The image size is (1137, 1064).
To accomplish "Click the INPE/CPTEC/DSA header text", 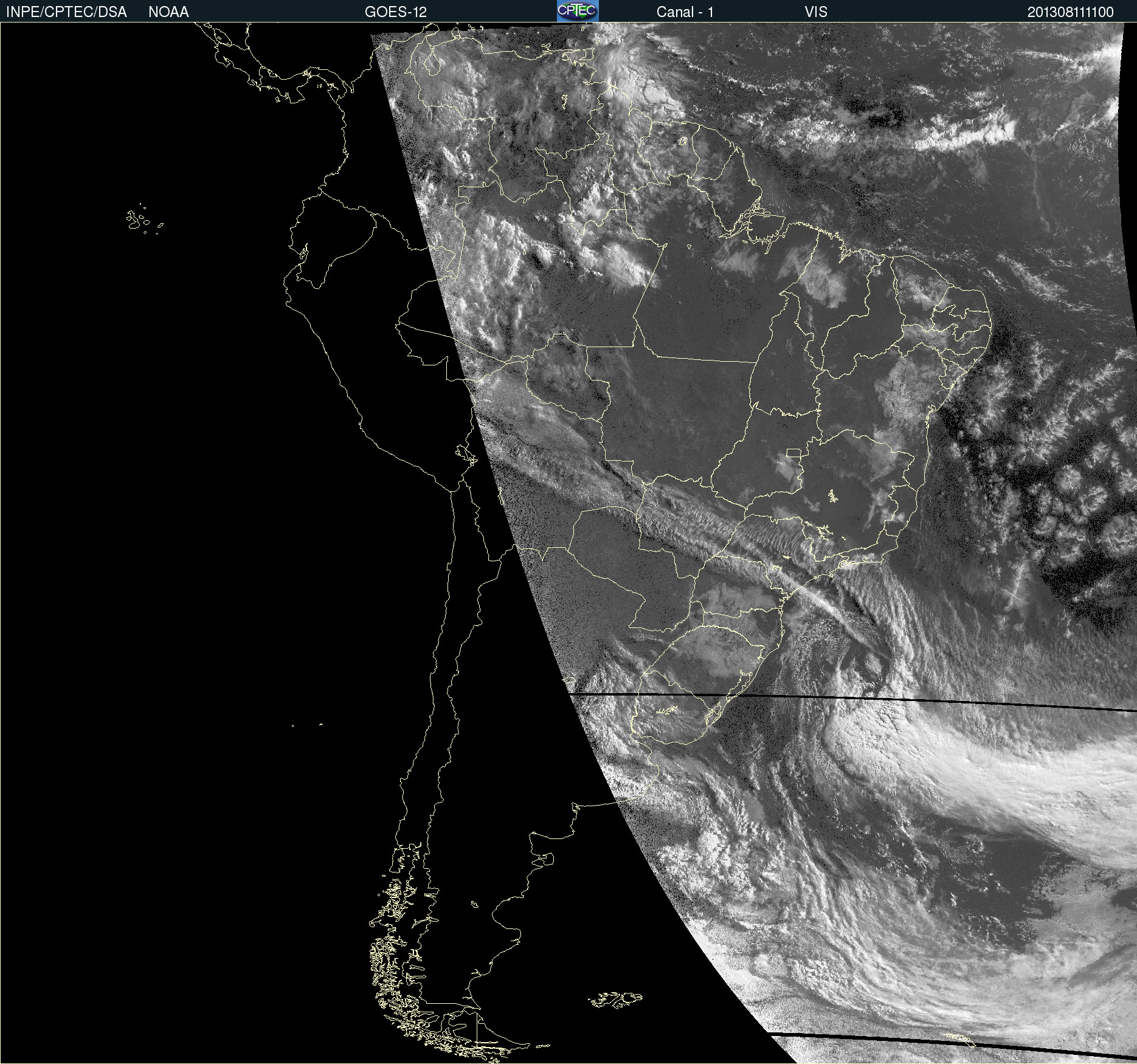I will 66,12.
